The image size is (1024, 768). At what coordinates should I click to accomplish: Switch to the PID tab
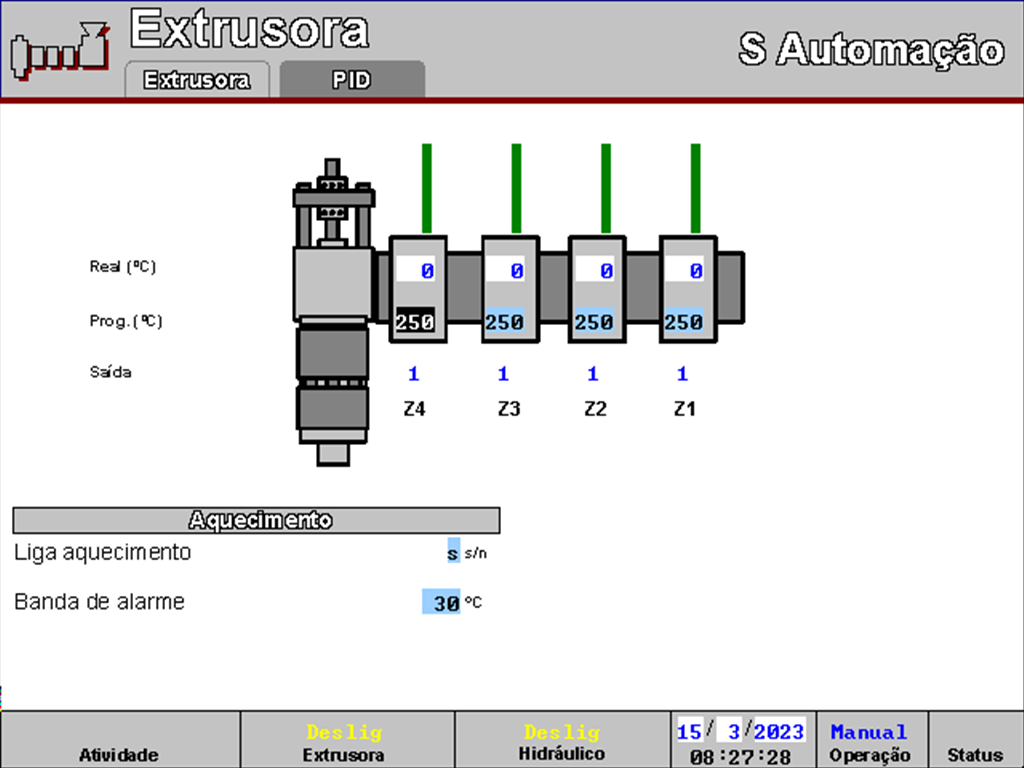pyautogui.click(x=352, y=80)
